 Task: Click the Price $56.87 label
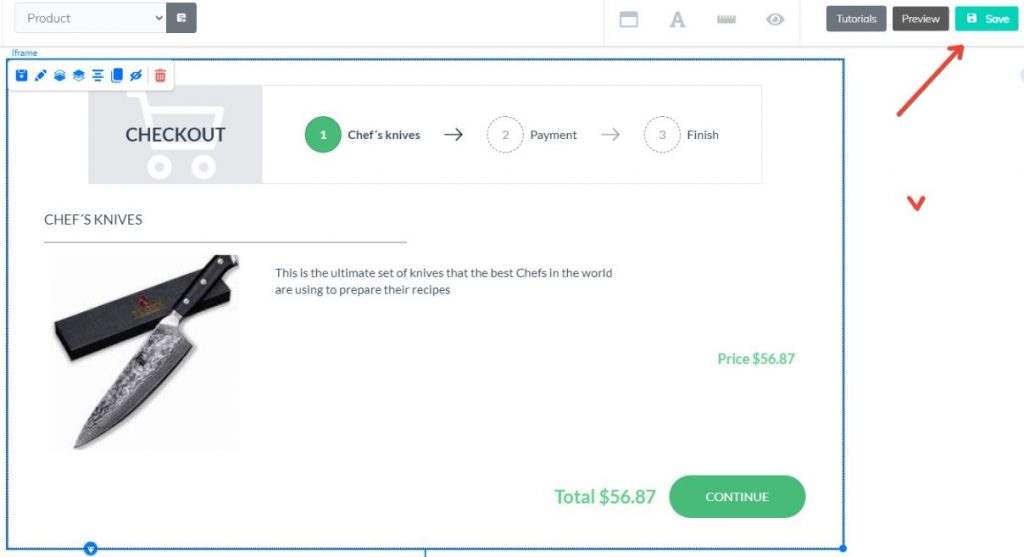(756, 358)
